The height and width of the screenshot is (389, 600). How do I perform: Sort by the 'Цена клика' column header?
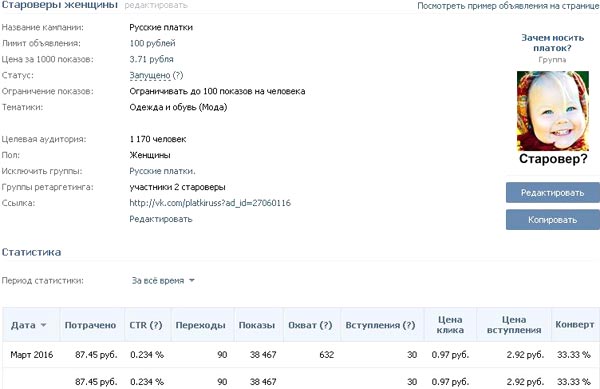point(450,325)
